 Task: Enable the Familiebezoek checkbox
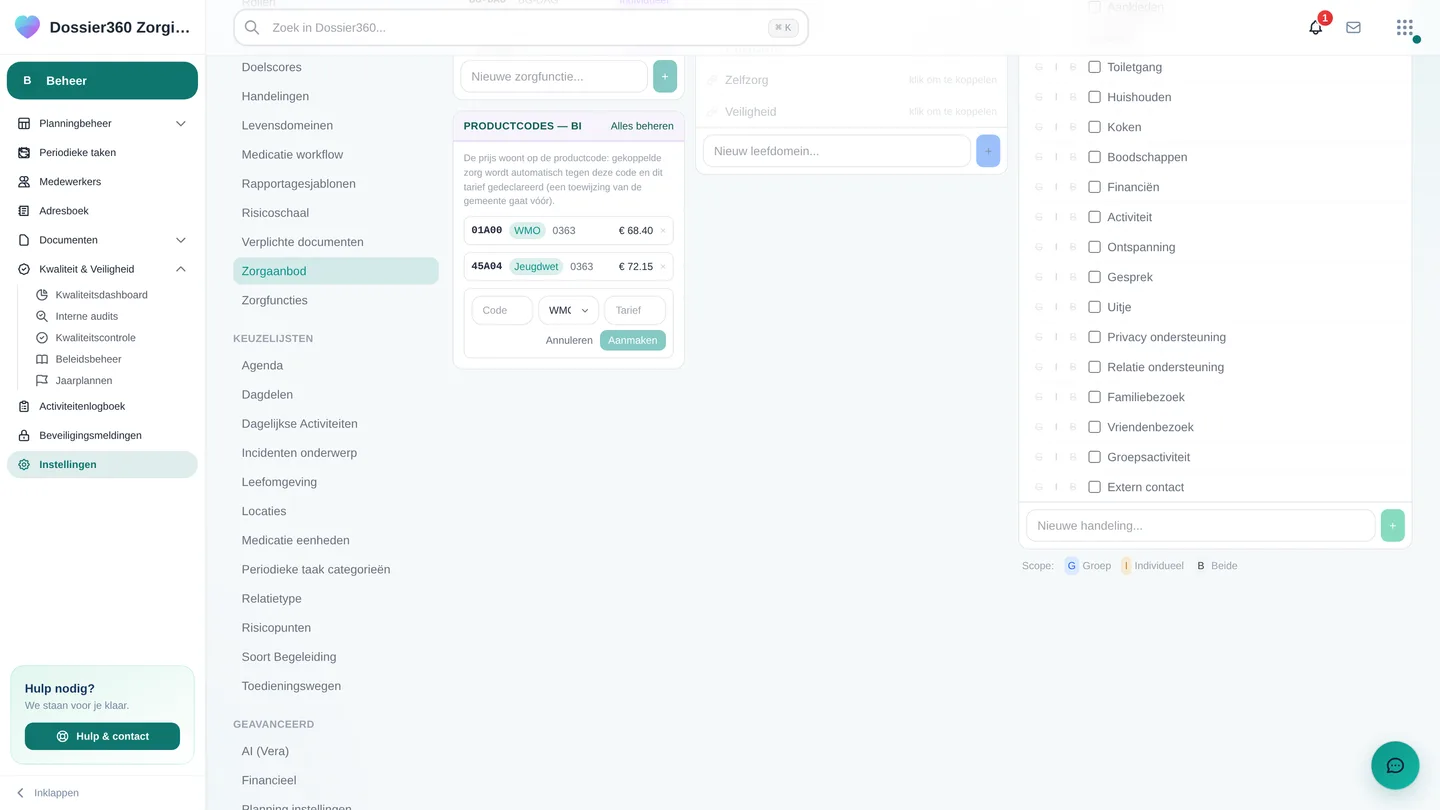[x=1094, y=397]
